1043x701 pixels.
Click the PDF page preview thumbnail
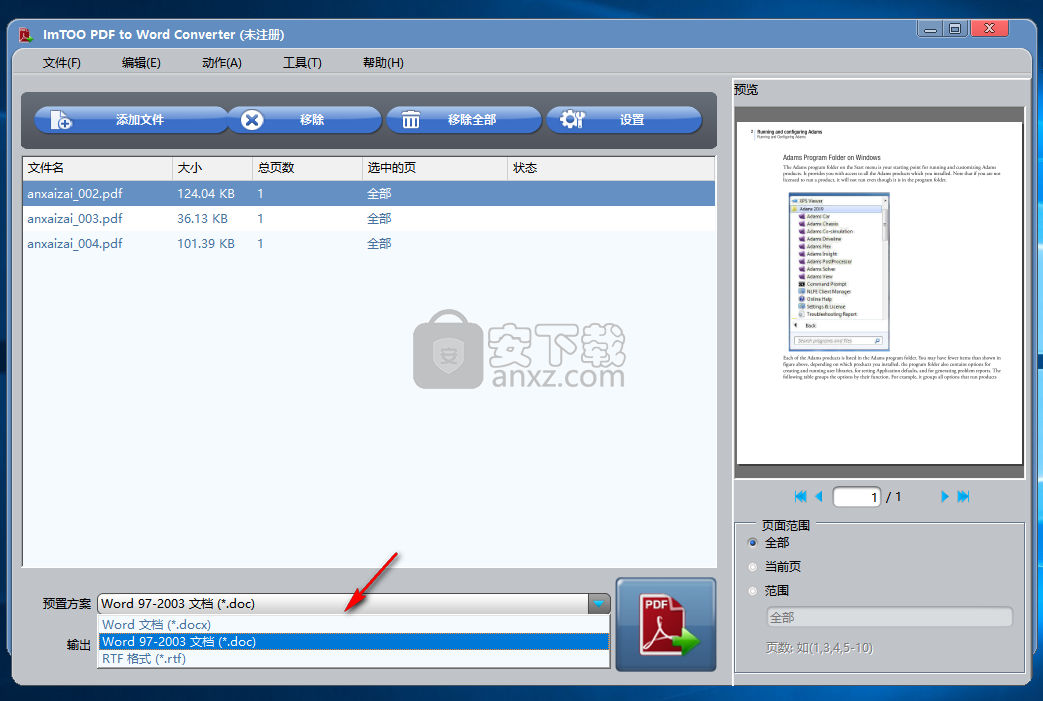879,293
